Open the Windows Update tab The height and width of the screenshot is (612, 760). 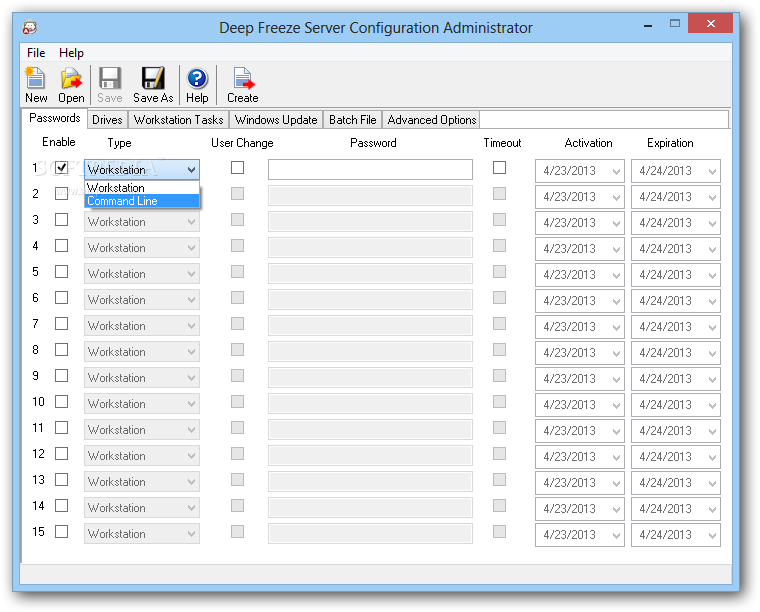point(276,120)
